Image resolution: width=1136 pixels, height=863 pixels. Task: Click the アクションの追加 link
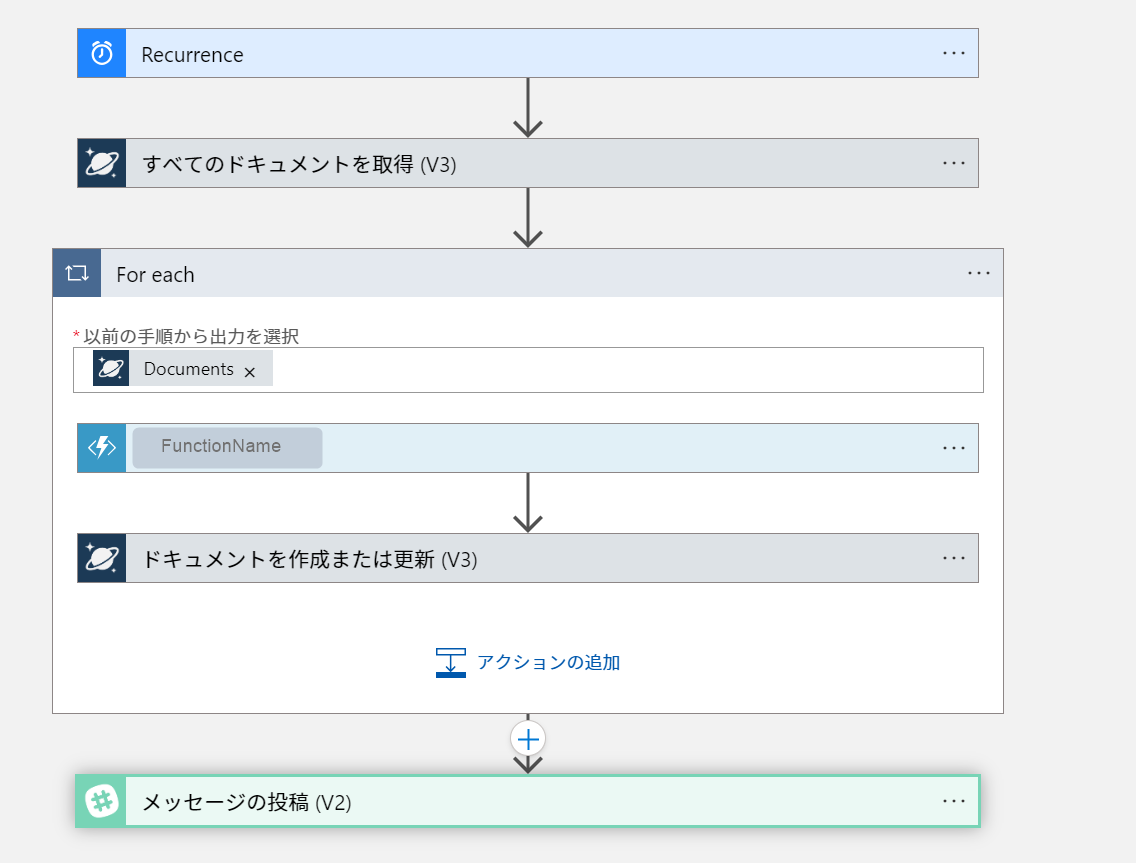coord(548,662)
